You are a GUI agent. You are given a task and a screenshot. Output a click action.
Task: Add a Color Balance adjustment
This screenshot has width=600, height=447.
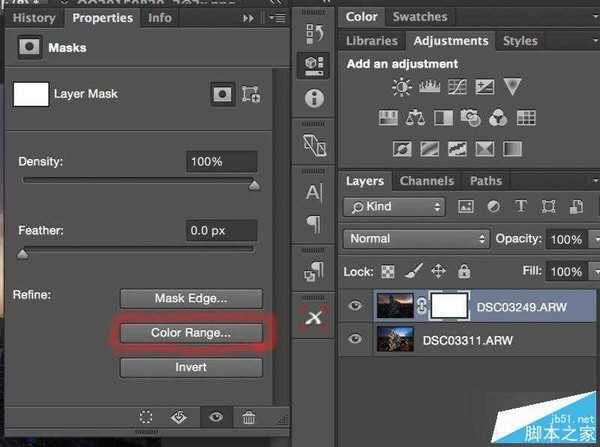[x=415, y=118]
